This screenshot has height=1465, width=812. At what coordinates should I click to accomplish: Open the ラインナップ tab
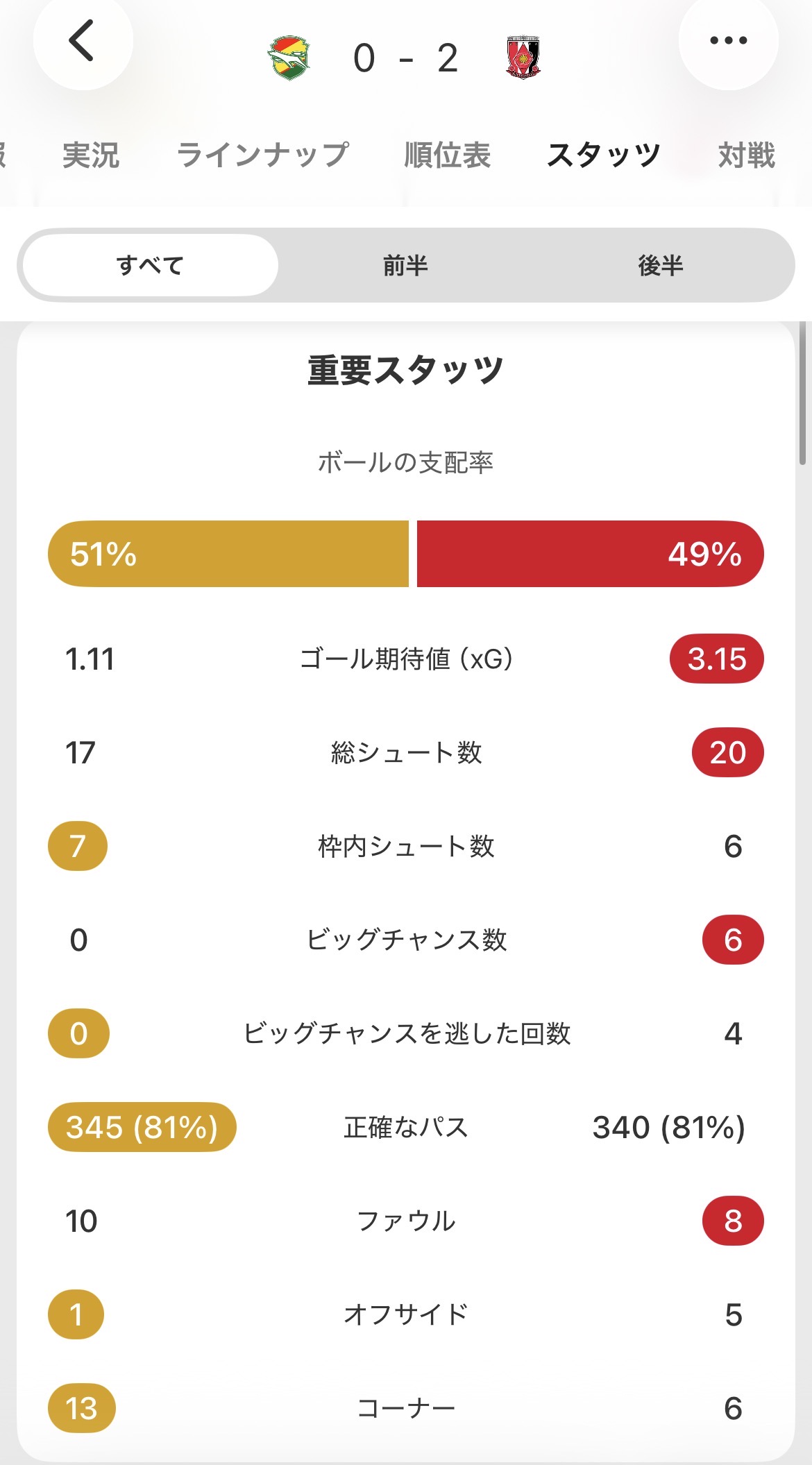tap(262, 155)
